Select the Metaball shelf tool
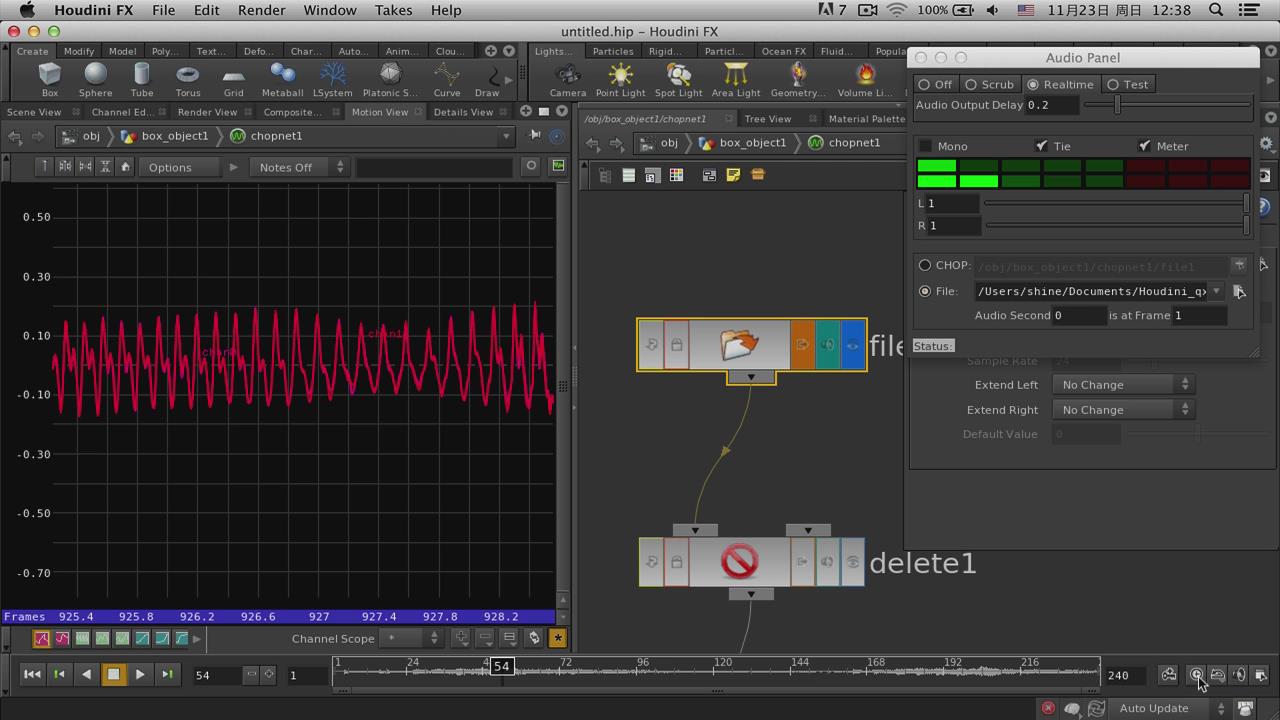 coord(282,80)
